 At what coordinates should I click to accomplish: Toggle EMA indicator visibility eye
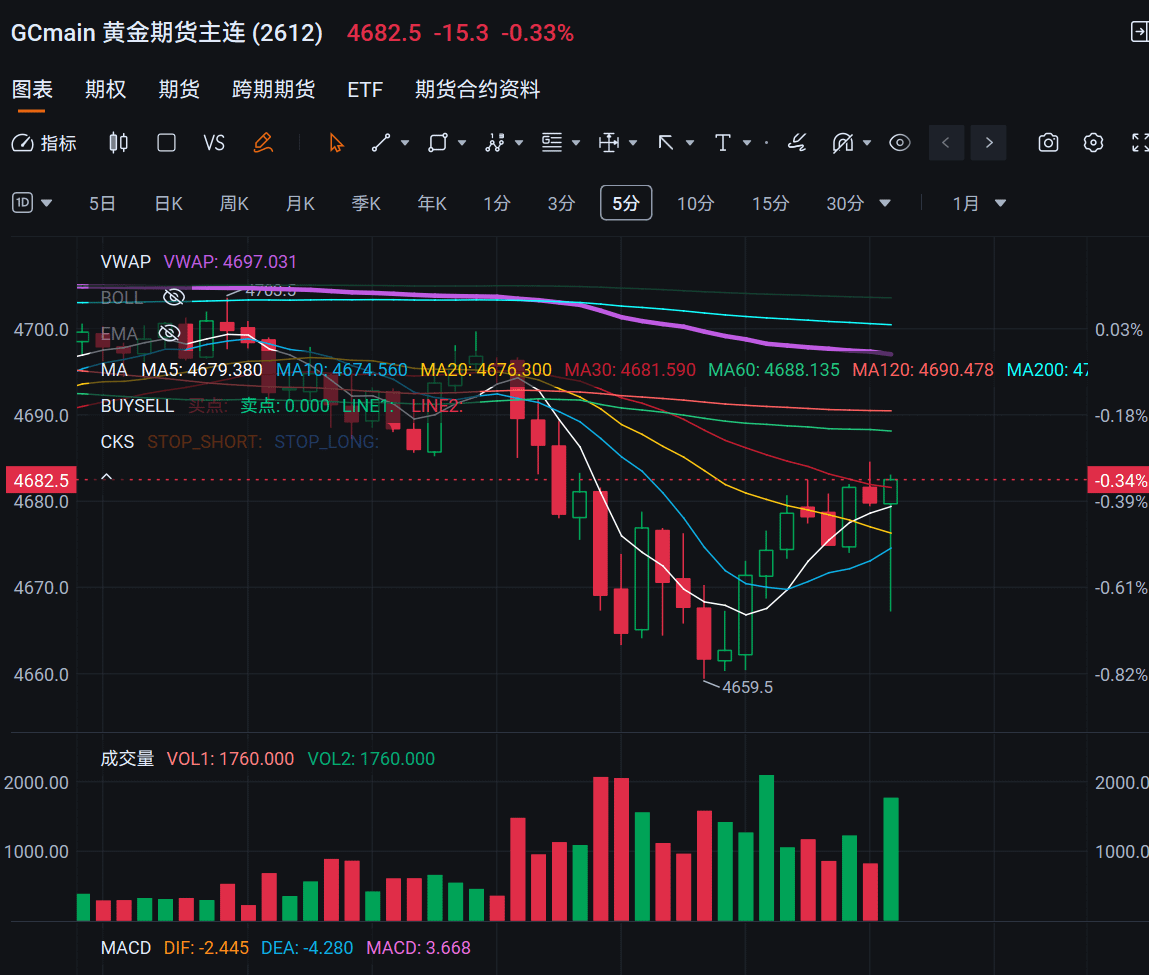pos(169,333)
